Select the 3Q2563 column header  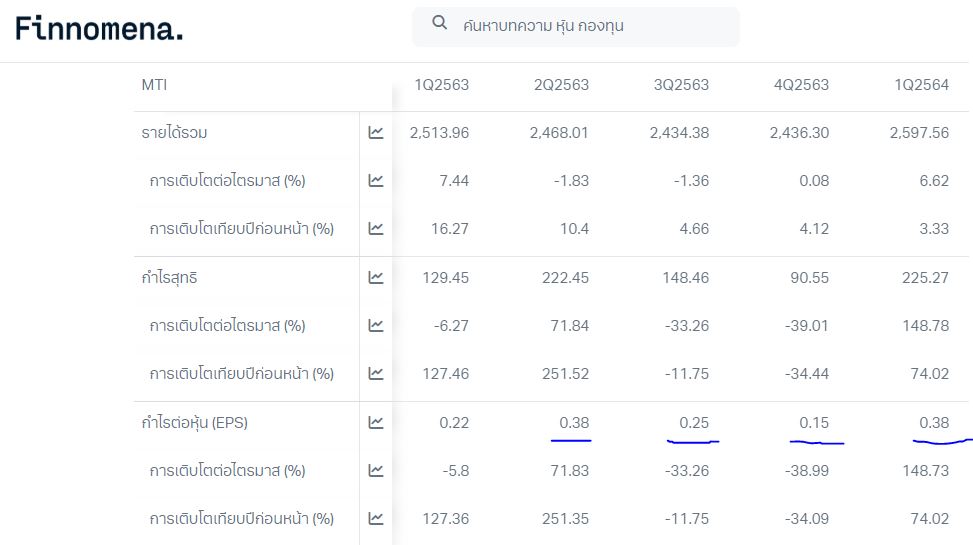pyautogui.click(x=682, y=85)
